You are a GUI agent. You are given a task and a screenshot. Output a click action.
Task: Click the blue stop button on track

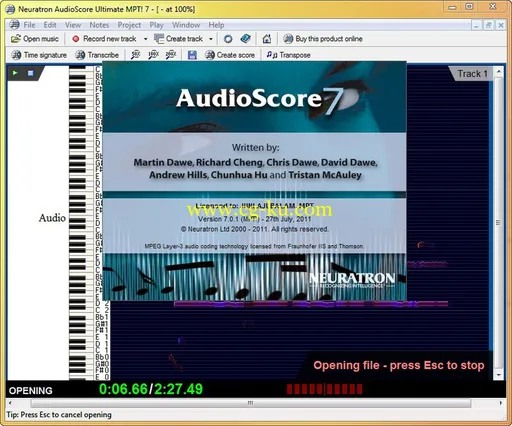pos(30,73)
